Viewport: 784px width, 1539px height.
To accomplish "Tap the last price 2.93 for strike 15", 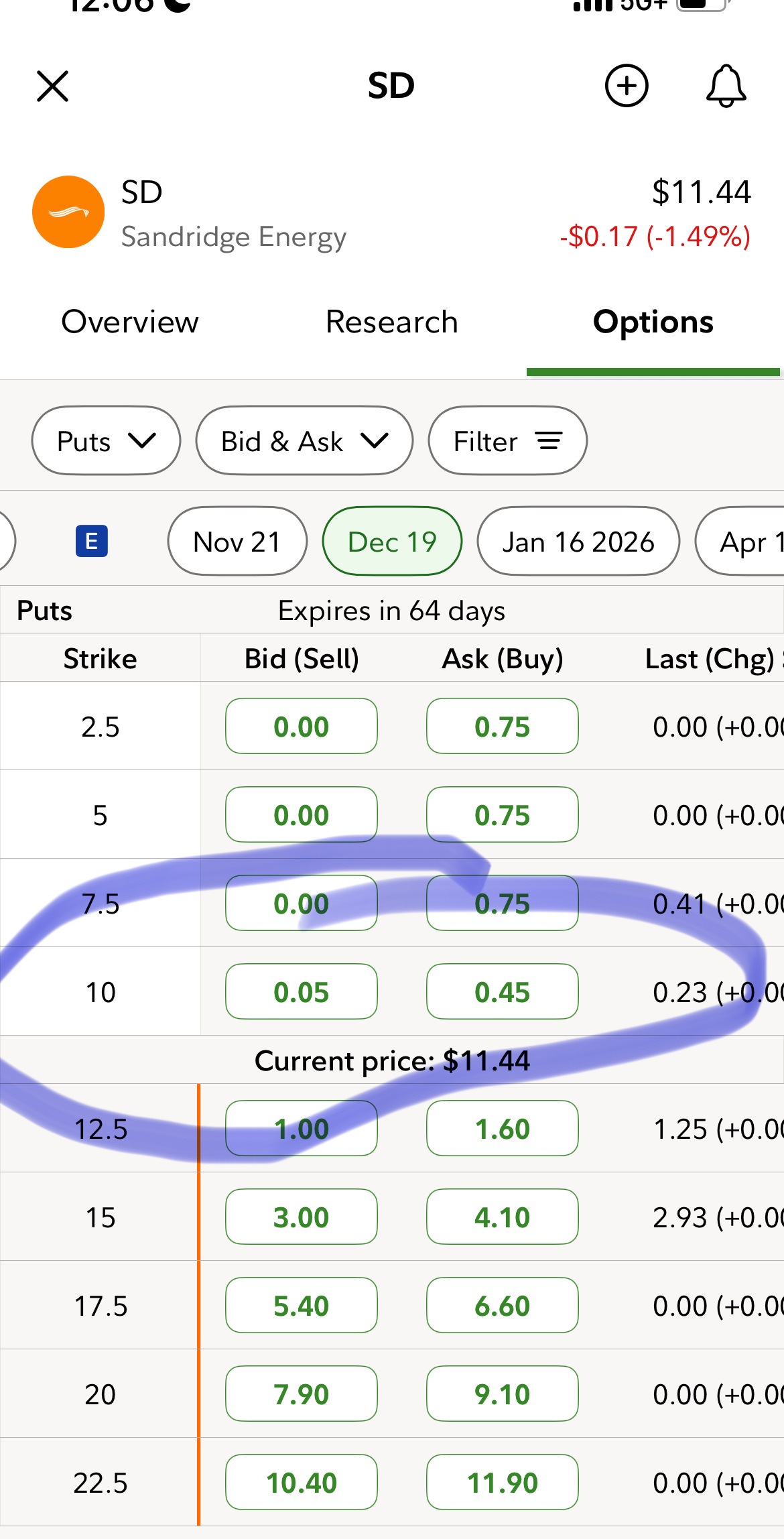I will [x=680, y=1217].
